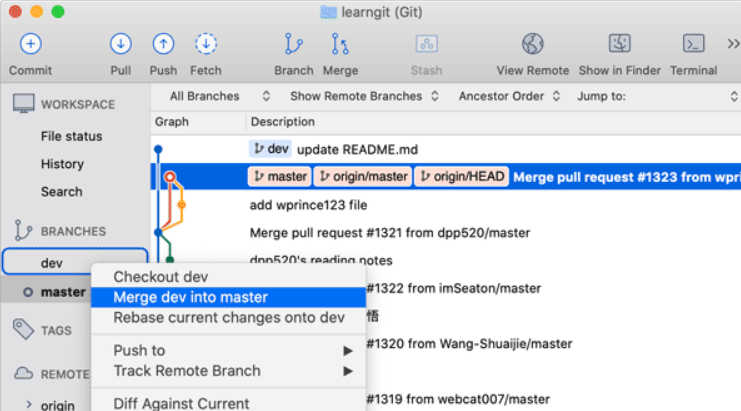Launch Terminal from the toolbar
The height and width of the screenshot is (411, 741).
(x=693, y=44)
